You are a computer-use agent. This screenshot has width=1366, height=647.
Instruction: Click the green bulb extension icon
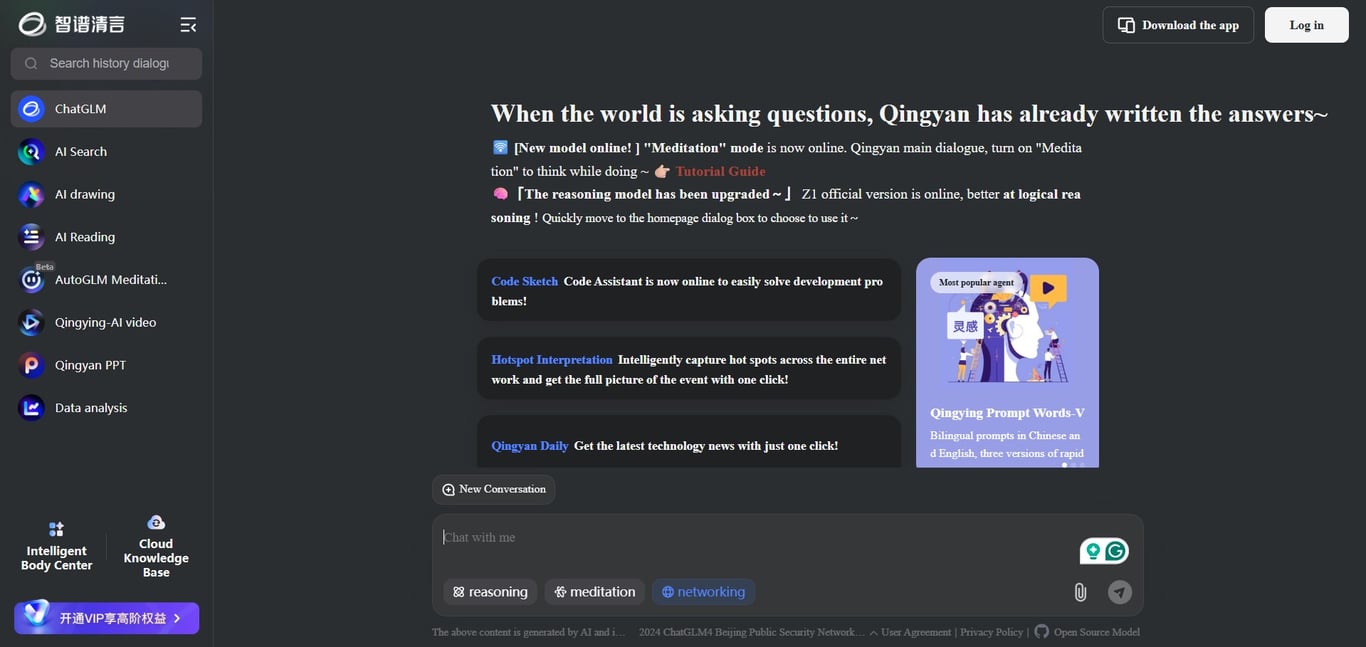click(x=1093, y=551)
